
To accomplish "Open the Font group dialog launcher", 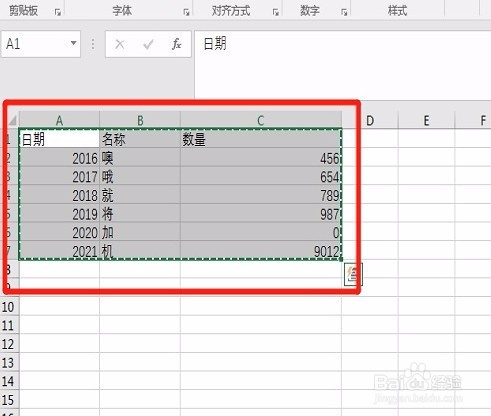I will coord(186,13).
